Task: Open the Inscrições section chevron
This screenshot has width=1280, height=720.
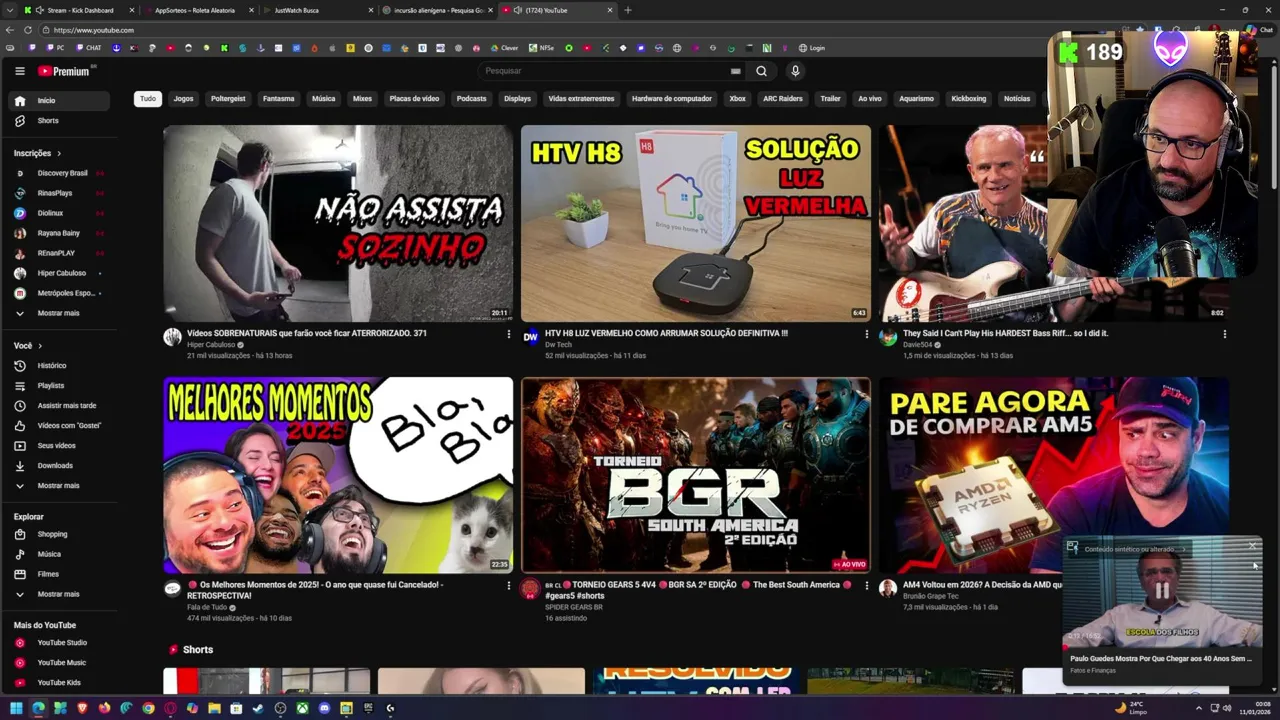Action: point(59,153)
